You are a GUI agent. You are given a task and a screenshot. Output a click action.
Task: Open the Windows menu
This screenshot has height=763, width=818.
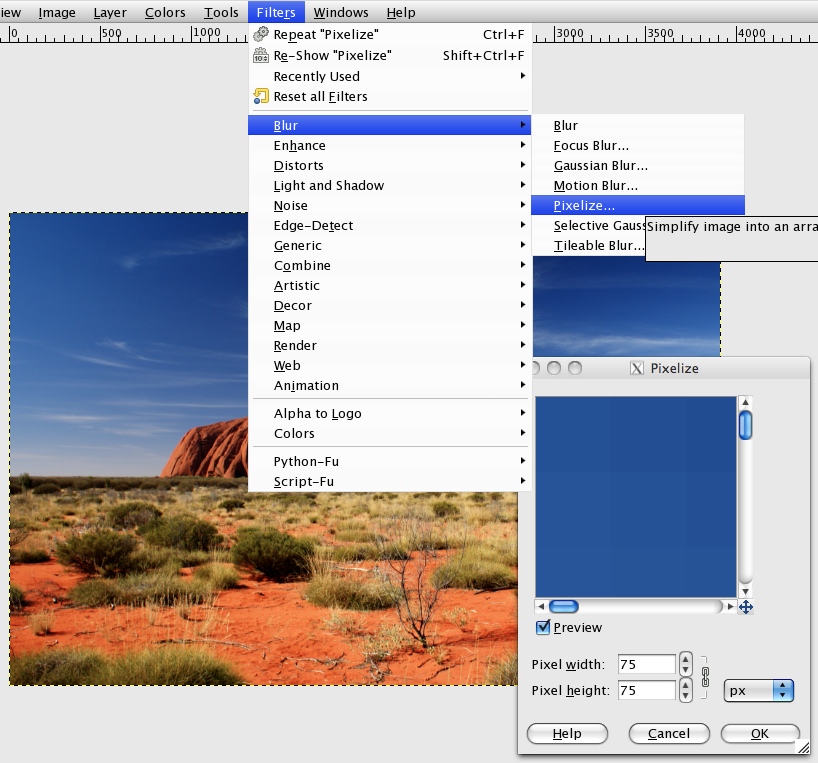[341, 12]
